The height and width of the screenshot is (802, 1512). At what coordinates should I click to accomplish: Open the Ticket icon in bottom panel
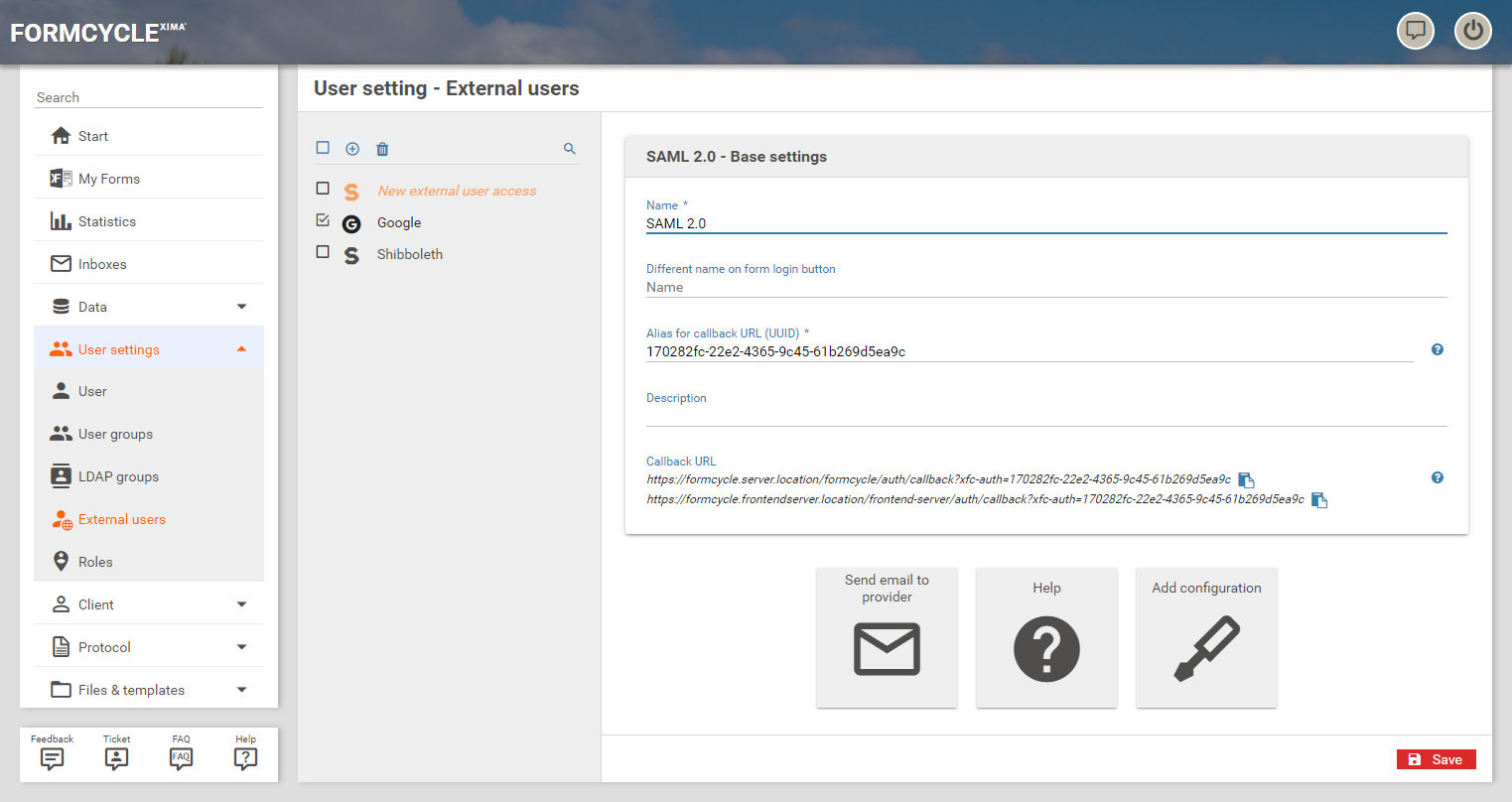click(116, 753)
